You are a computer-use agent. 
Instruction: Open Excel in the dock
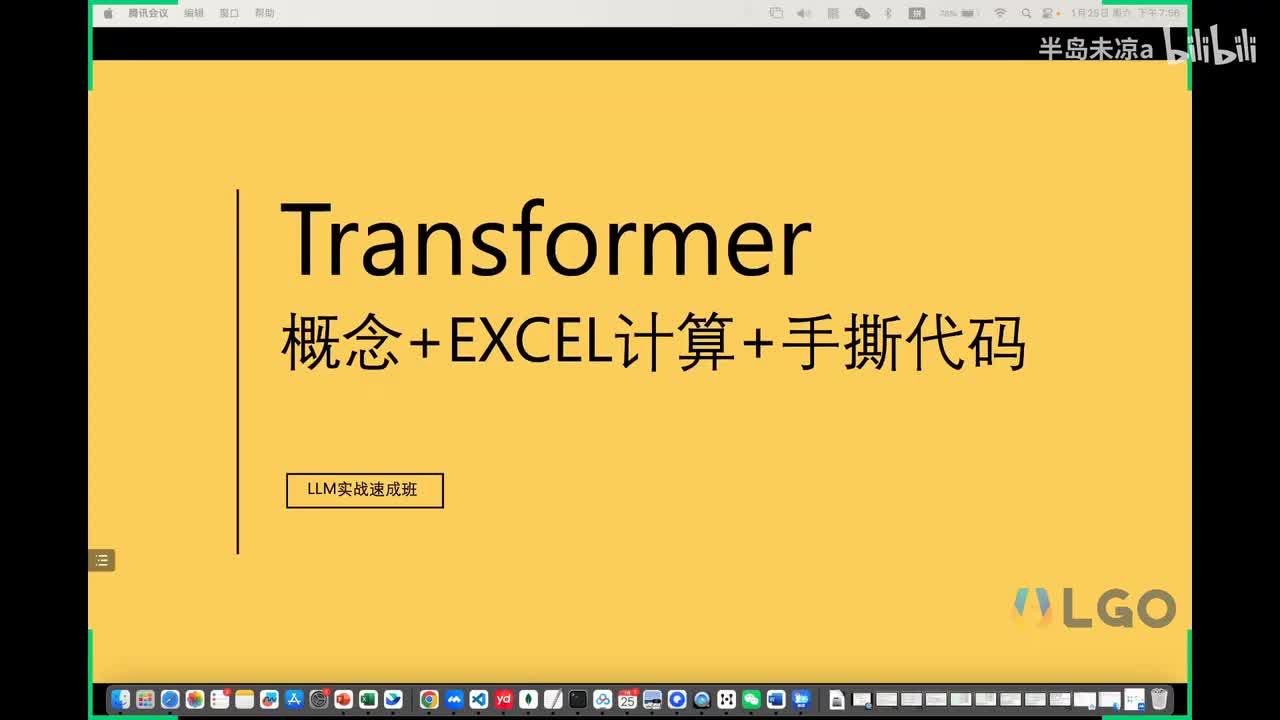click(368, 699)
